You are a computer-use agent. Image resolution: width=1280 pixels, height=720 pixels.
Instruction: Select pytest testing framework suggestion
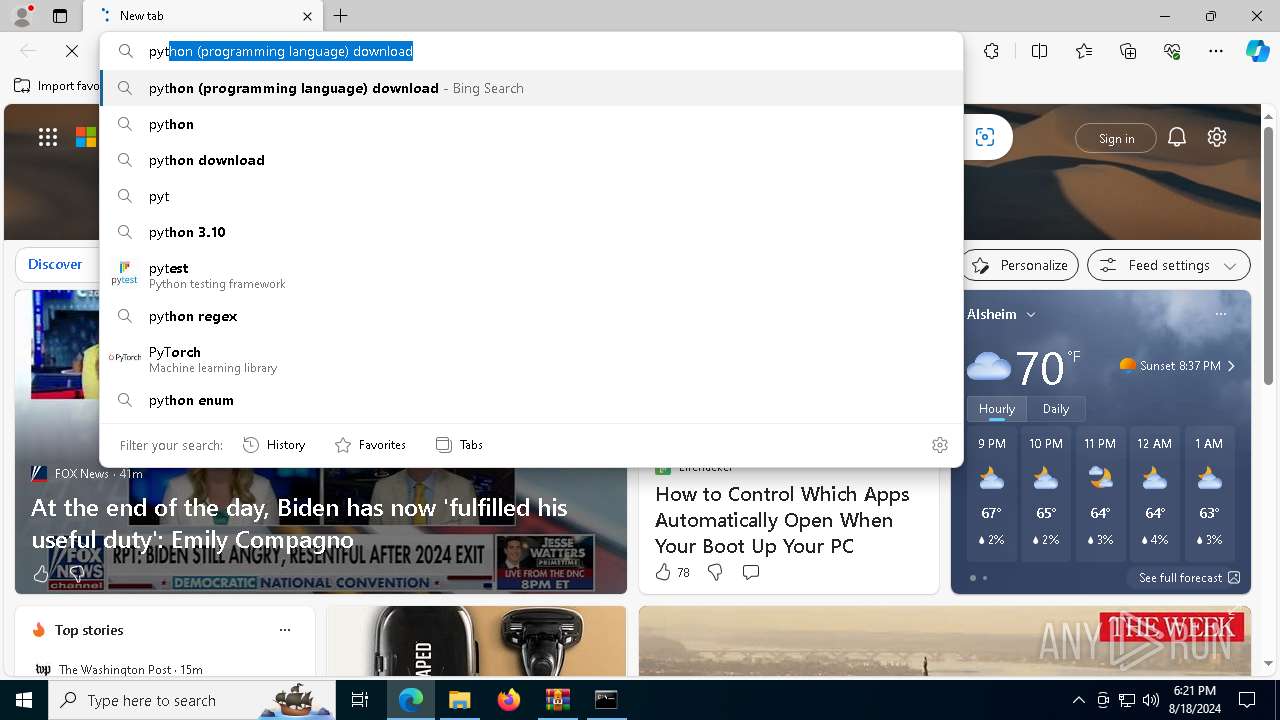(532, 275)
